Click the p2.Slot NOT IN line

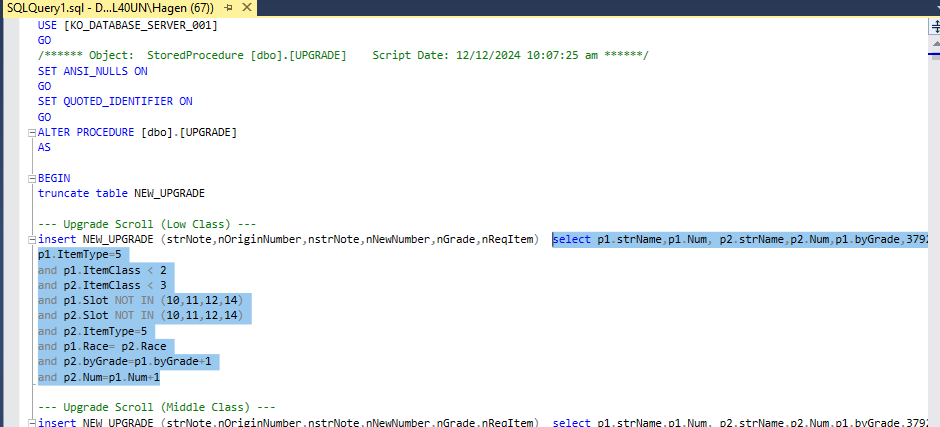click(140, 316)
